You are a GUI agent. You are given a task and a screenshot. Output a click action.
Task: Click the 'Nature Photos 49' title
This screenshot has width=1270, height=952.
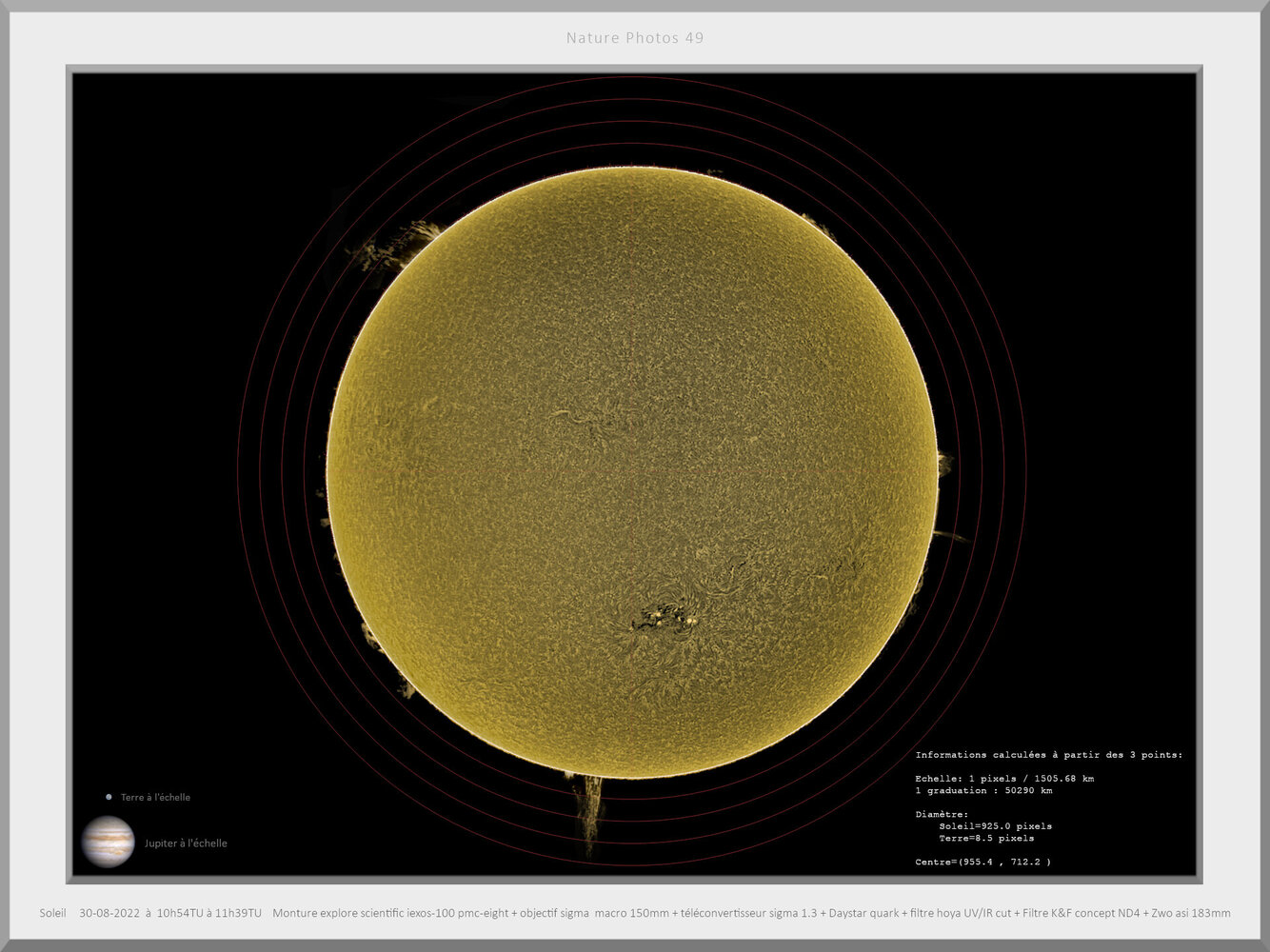click(634, 38)
